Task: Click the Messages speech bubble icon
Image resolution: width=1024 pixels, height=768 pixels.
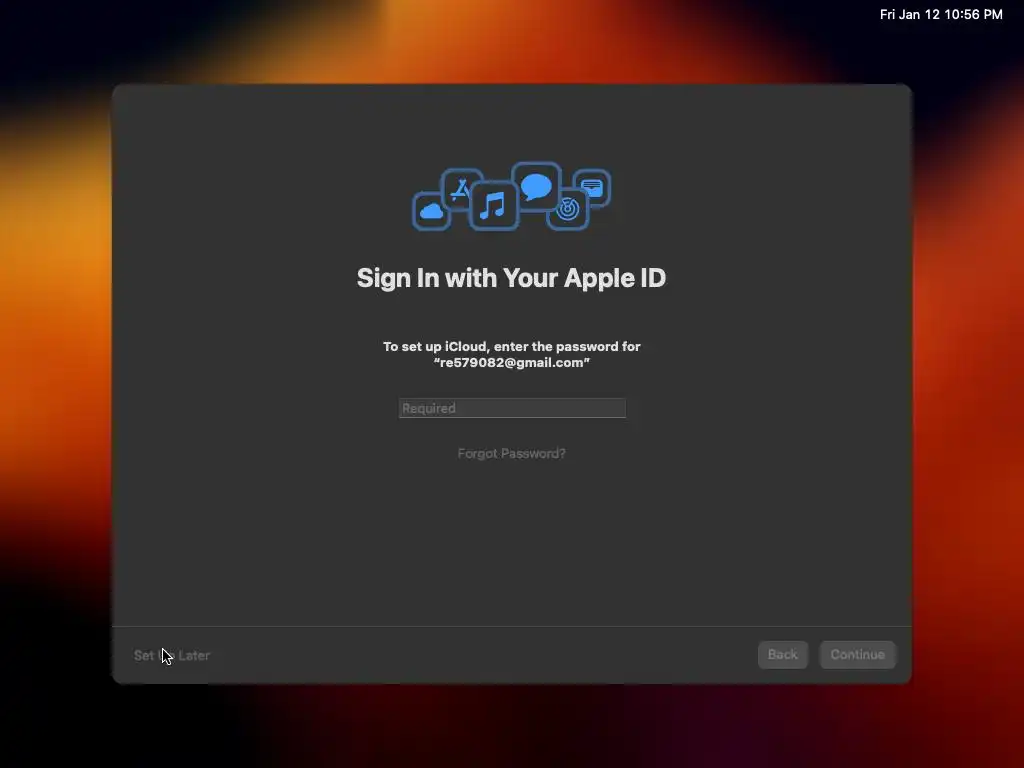Action: (536, 186)
